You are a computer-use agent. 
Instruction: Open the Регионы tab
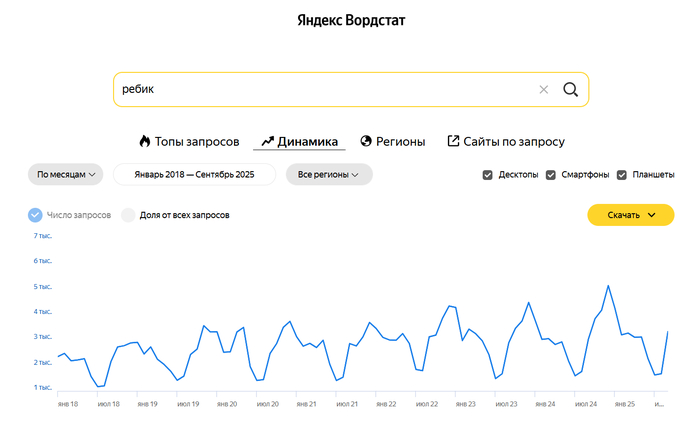click(400, 141)
